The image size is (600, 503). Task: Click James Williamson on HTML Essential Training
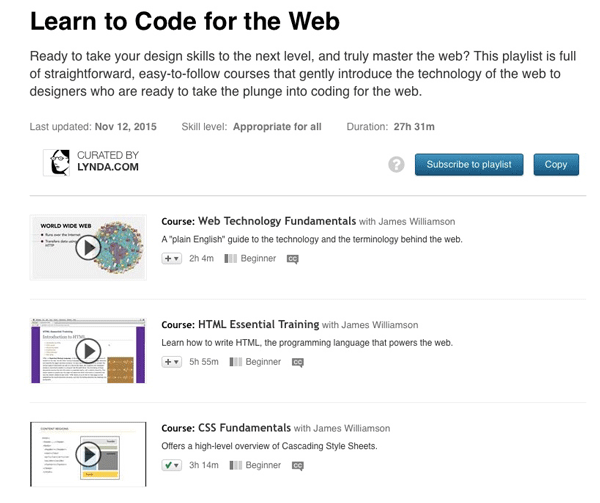(x=380, y=325)
